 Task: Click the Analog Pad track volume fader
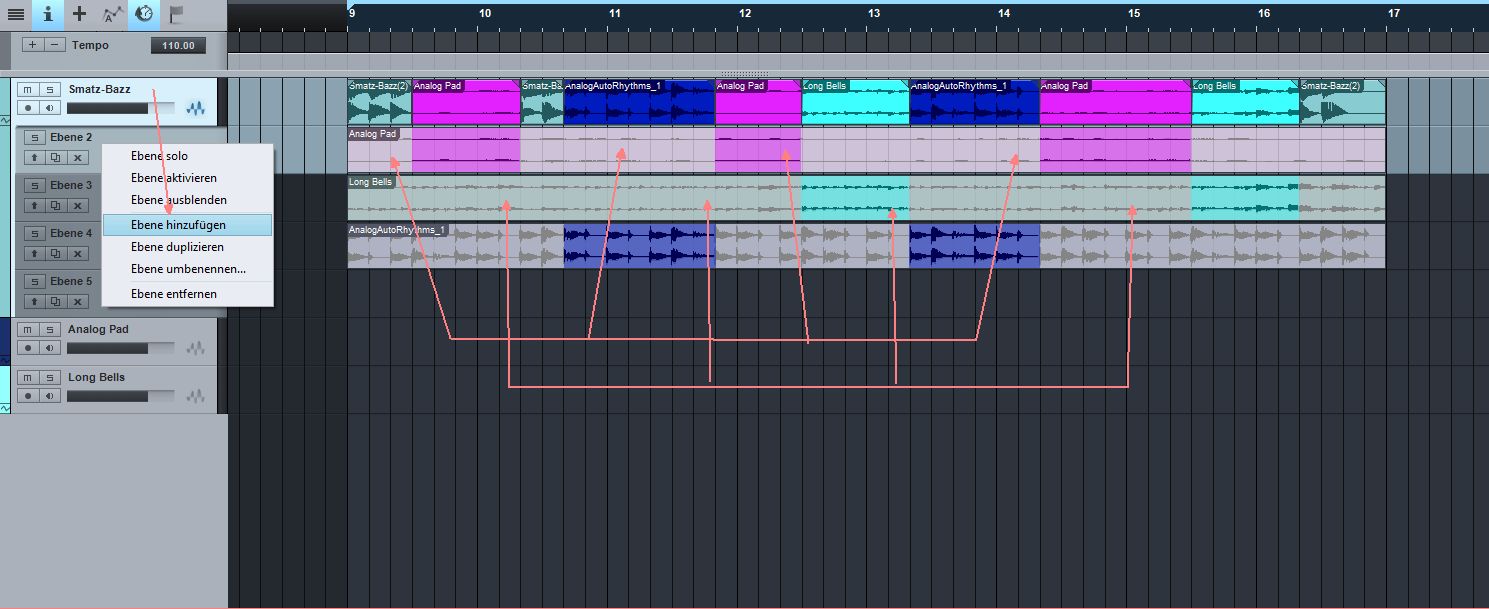click(x=121, y=348)
